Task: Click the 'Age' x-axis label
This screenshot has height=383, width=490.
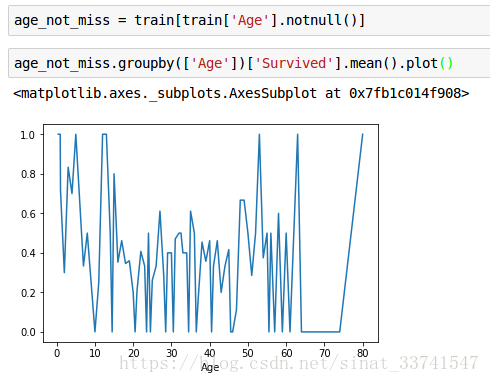Action: pyautogui.click(x=210, y=368)
